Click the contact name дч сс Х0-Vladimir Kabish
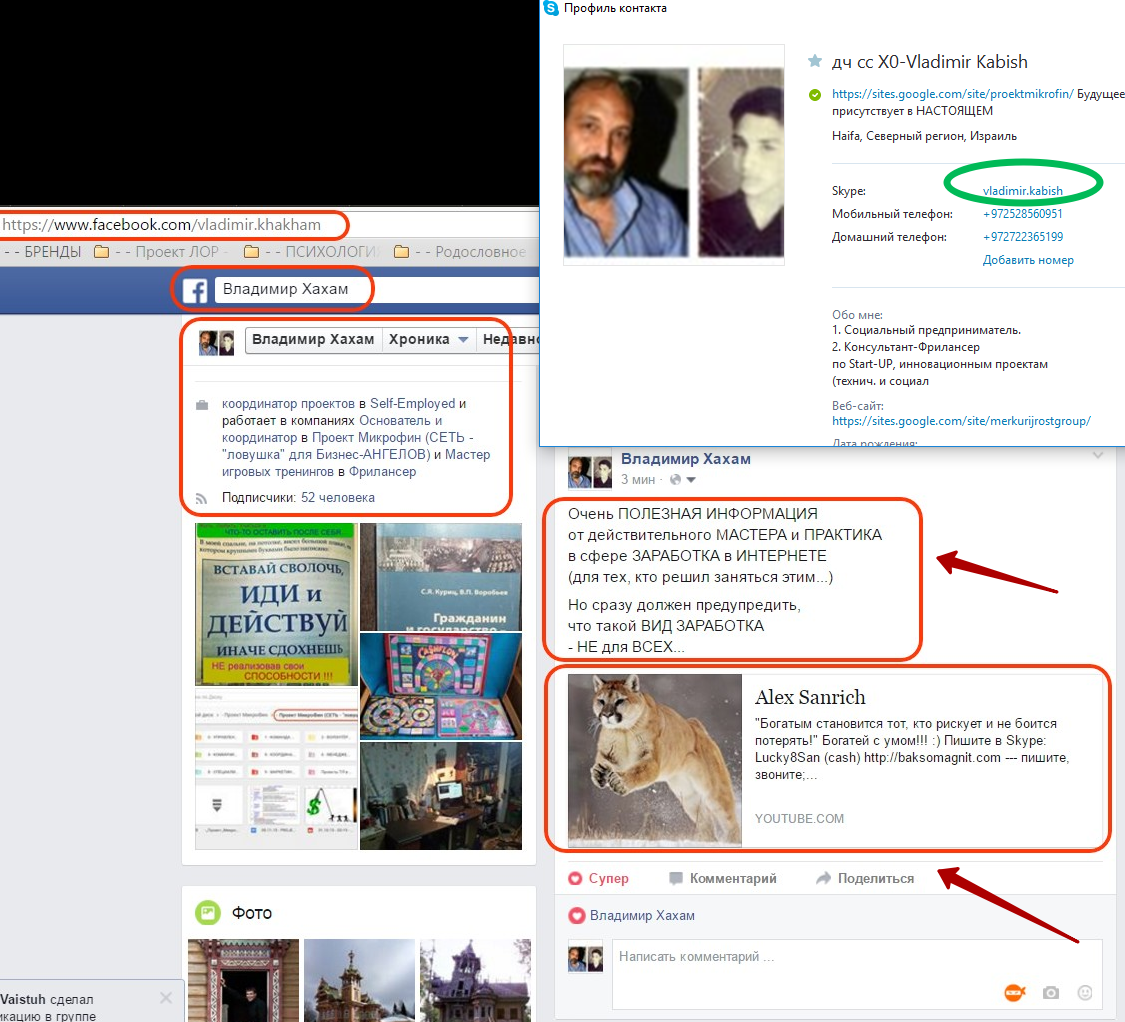The height and width of the screenshot is (1022, 1125). [x=929, y=62]
